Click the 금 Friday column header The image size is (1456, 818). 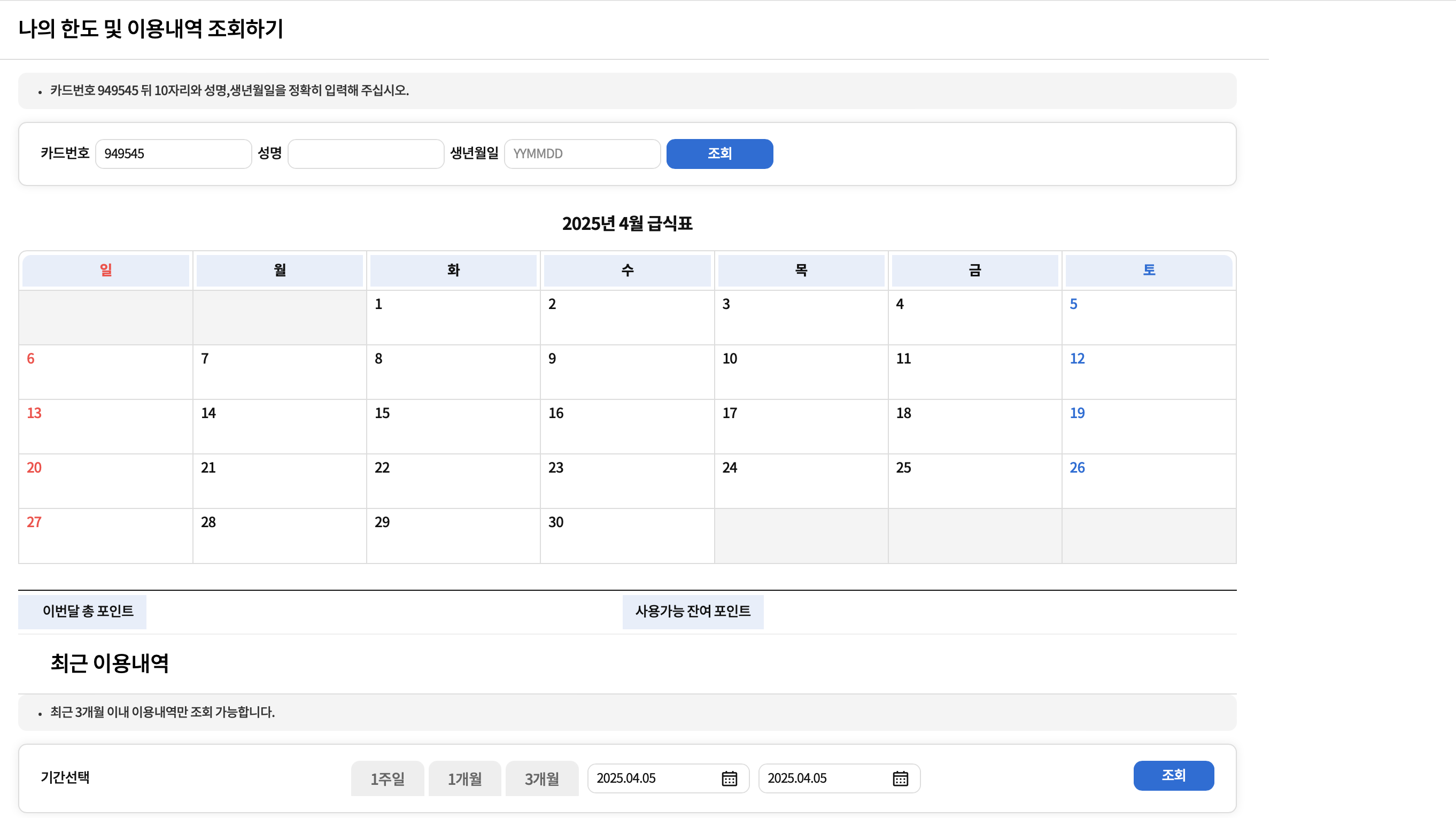(x=975, y=270)
